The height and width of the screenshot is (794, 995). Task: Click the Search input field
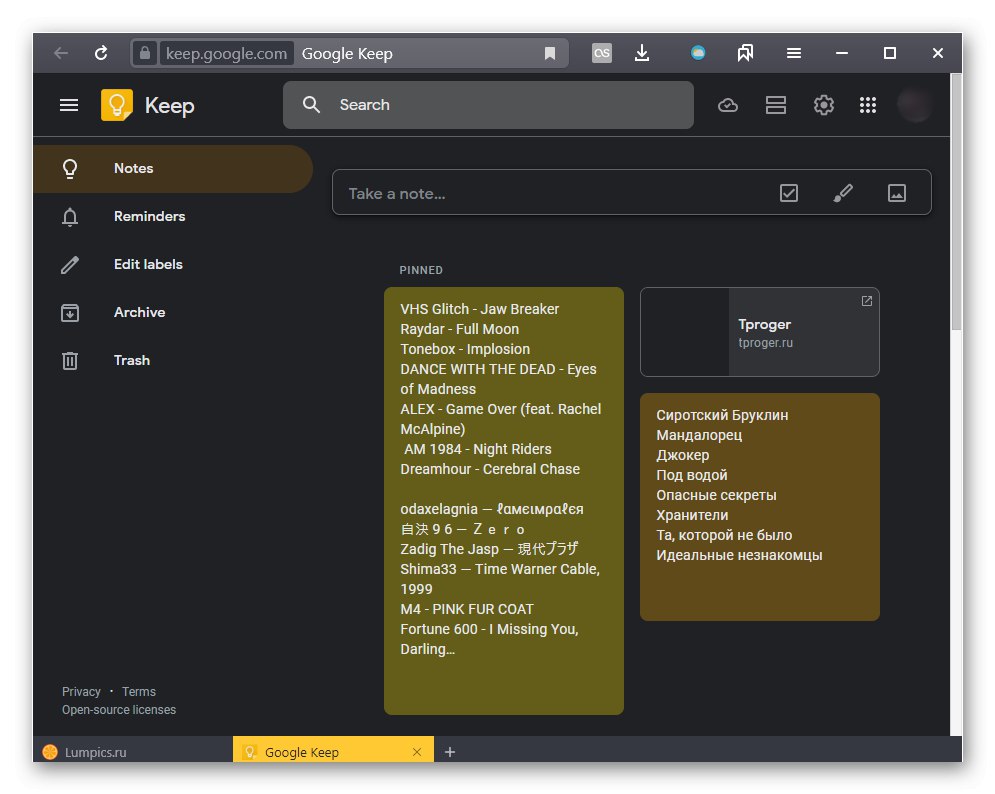point(488,105)
